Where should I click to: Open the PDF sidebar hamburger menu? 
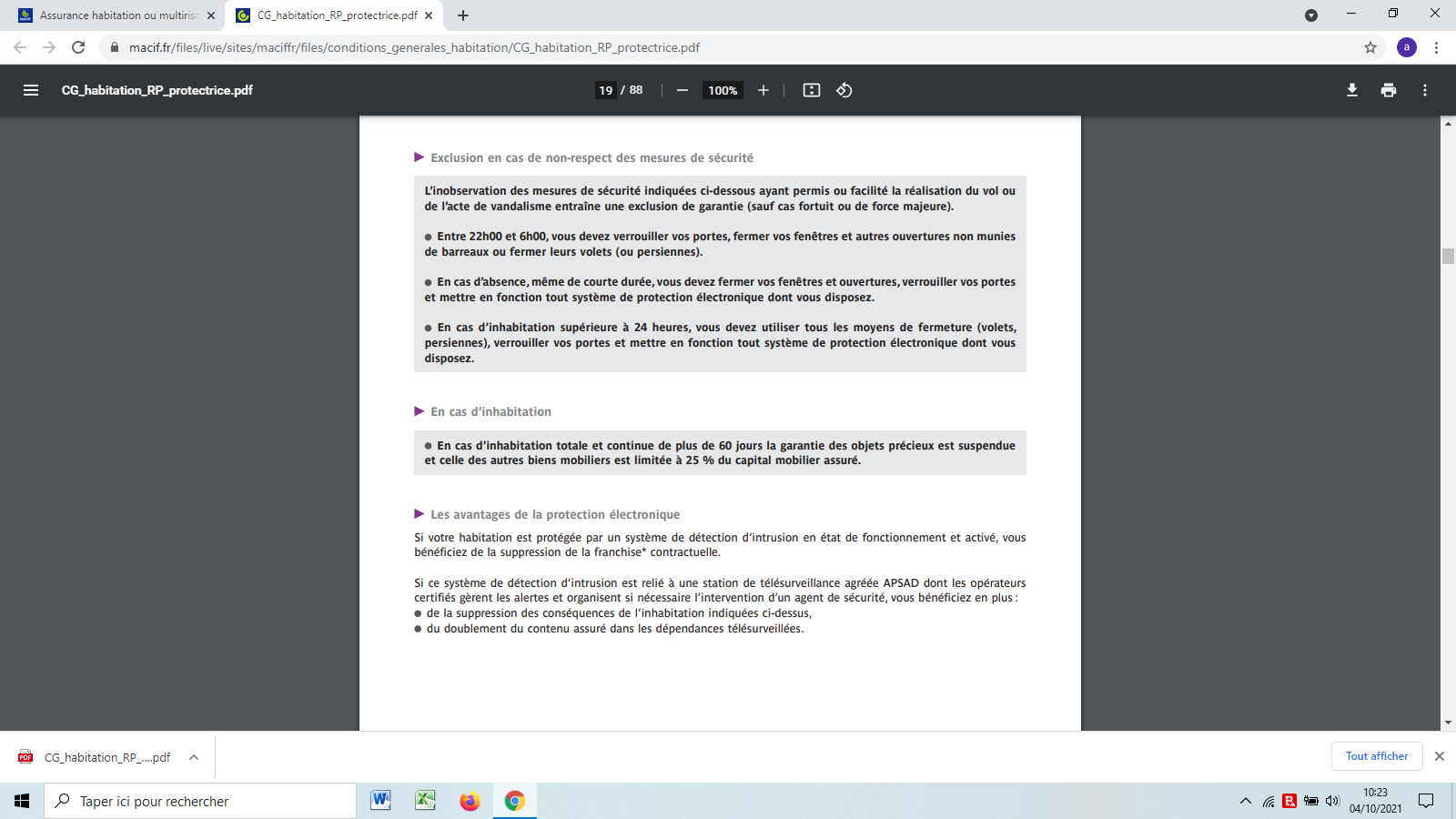(x=31, y=90)
